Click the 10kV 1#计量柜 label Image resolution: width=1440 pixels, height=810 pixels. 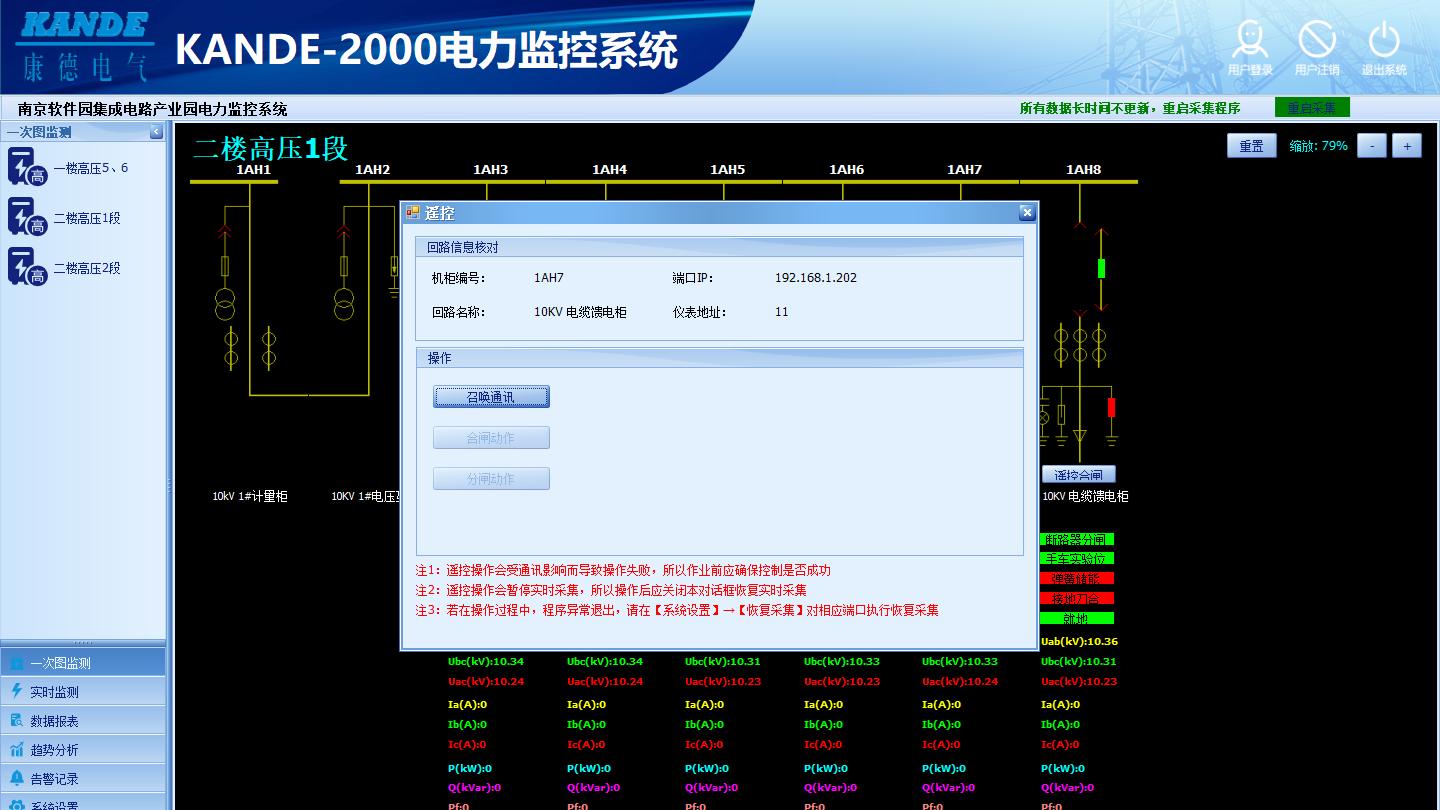pos(249,496)
